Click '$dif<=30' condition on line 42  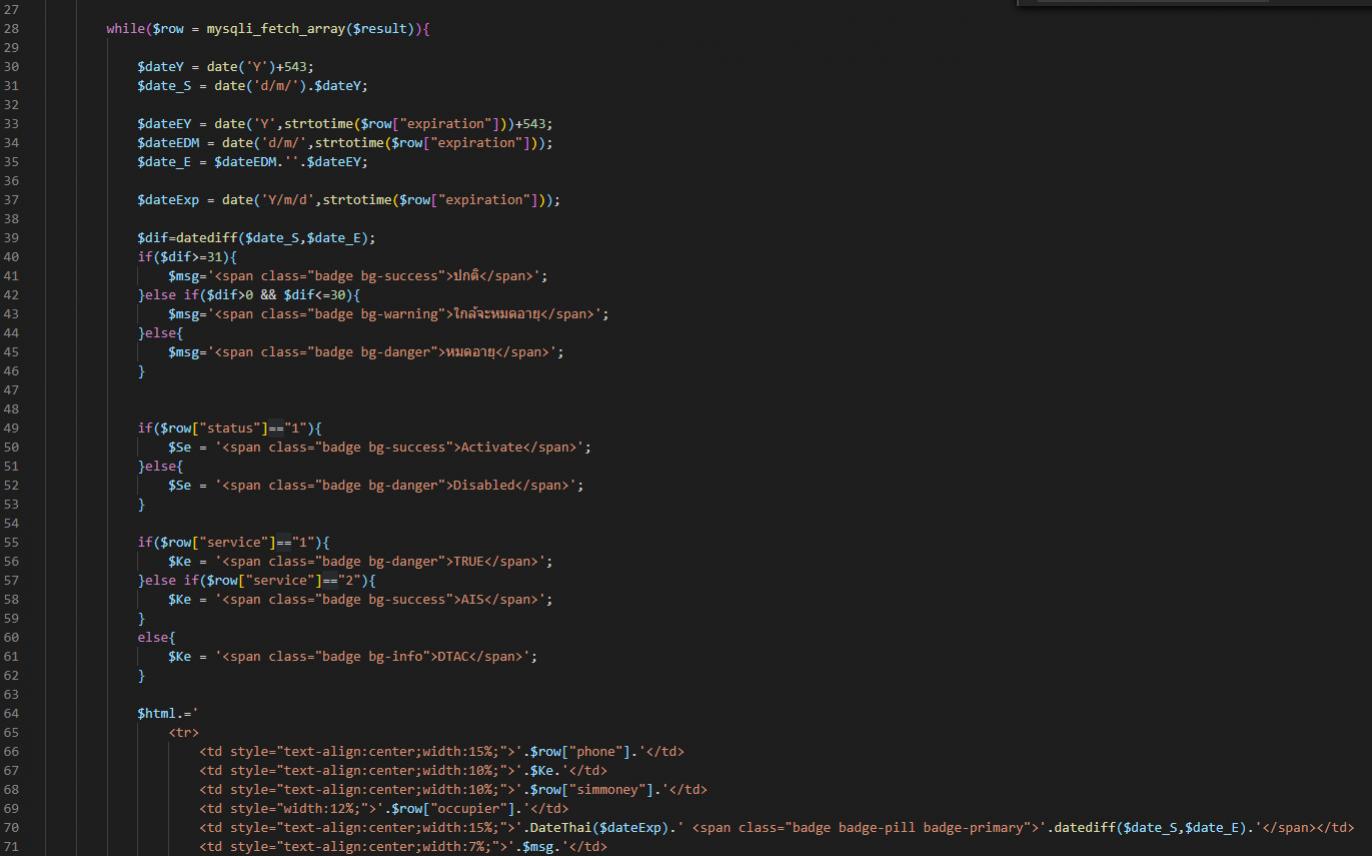318,295
